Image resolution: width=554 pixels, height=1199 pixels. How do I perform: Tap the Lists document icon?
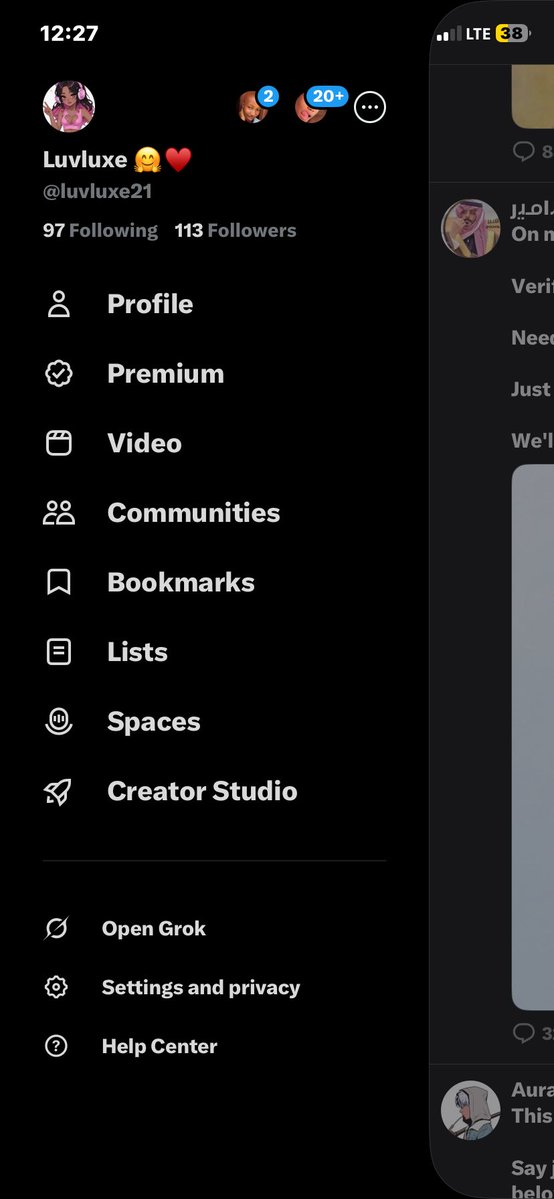tap(59, 651)
